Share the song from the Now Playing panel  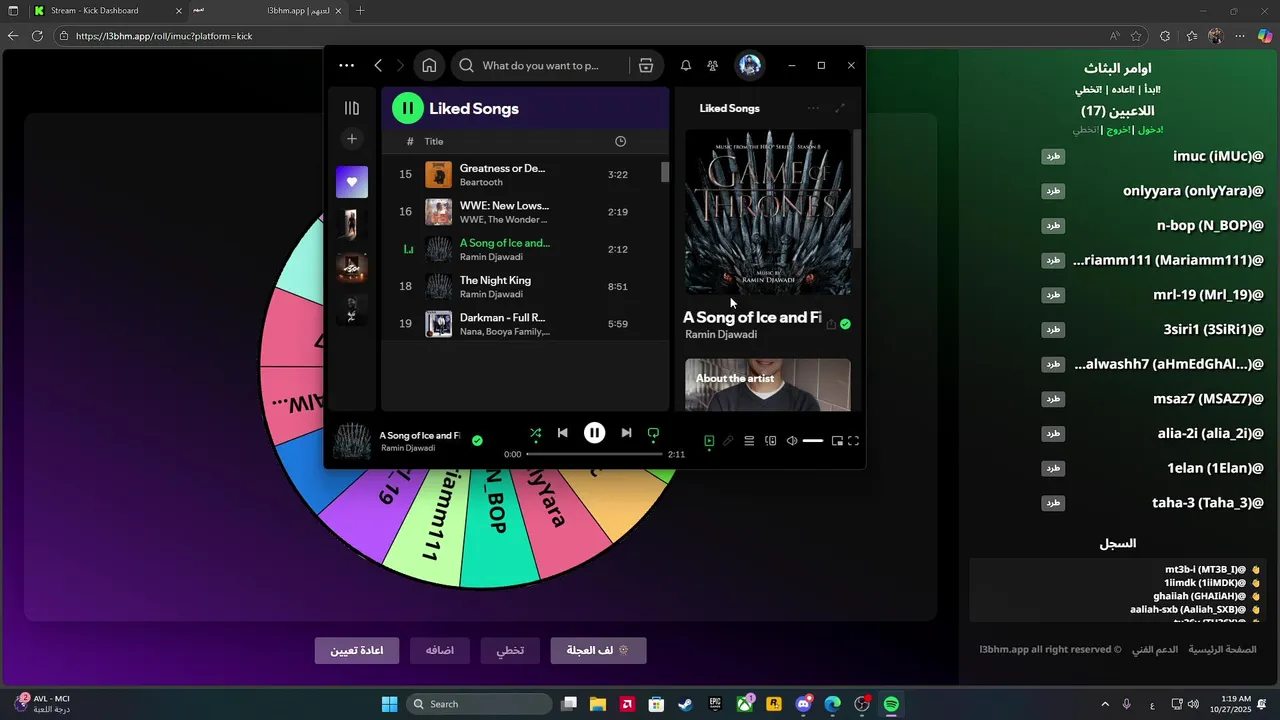(831, 324)
